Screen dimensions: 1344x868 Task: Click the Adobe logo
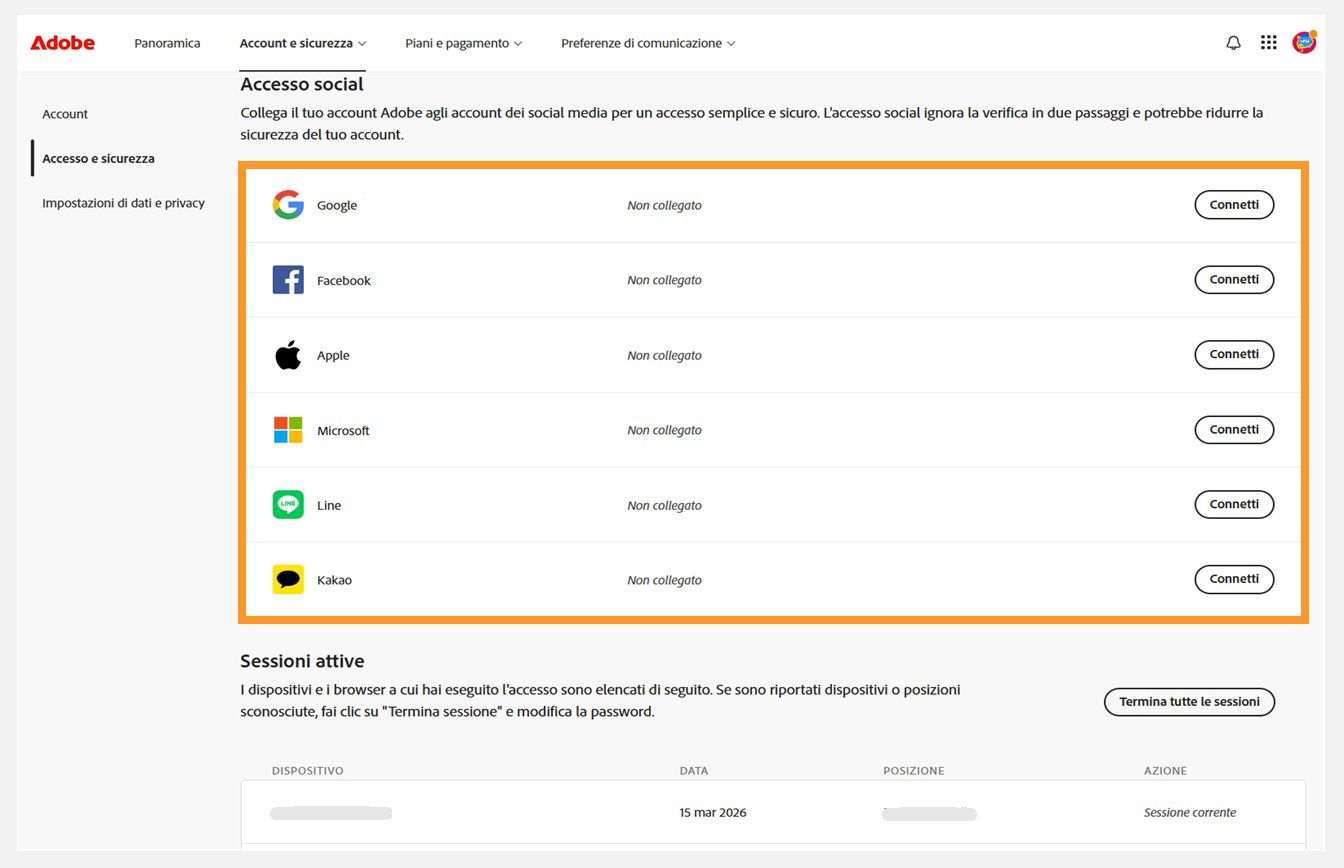click(x=62, y=42)
